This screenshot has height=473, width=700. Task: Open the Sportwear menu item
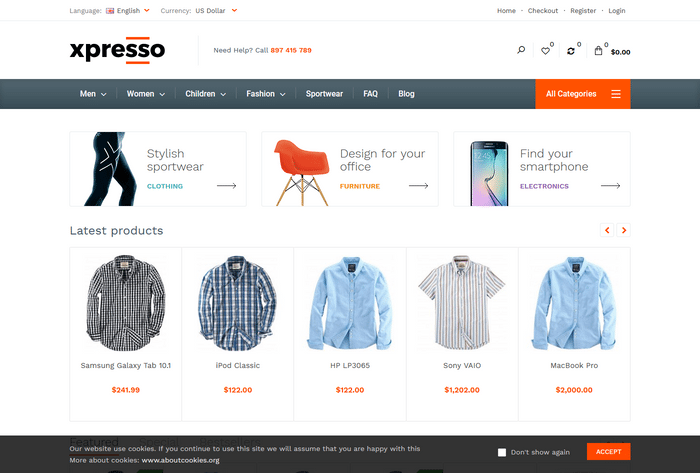click(324, 94)
